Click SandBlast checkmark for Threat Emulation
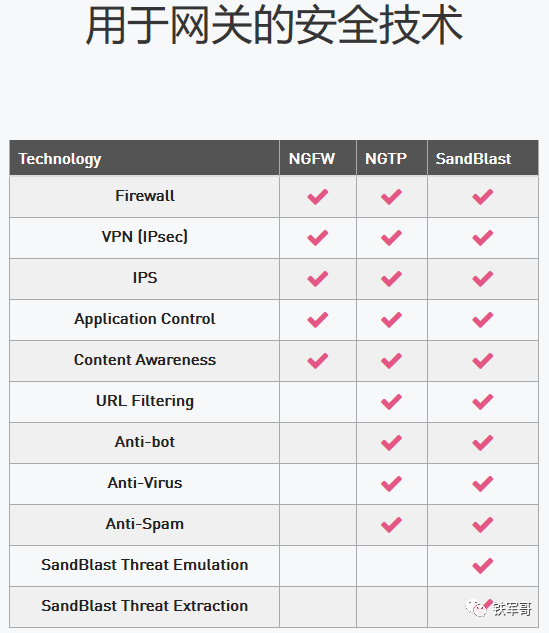This screenshot has width=549, height=633. pyautogui.click(x=483, y=566)
